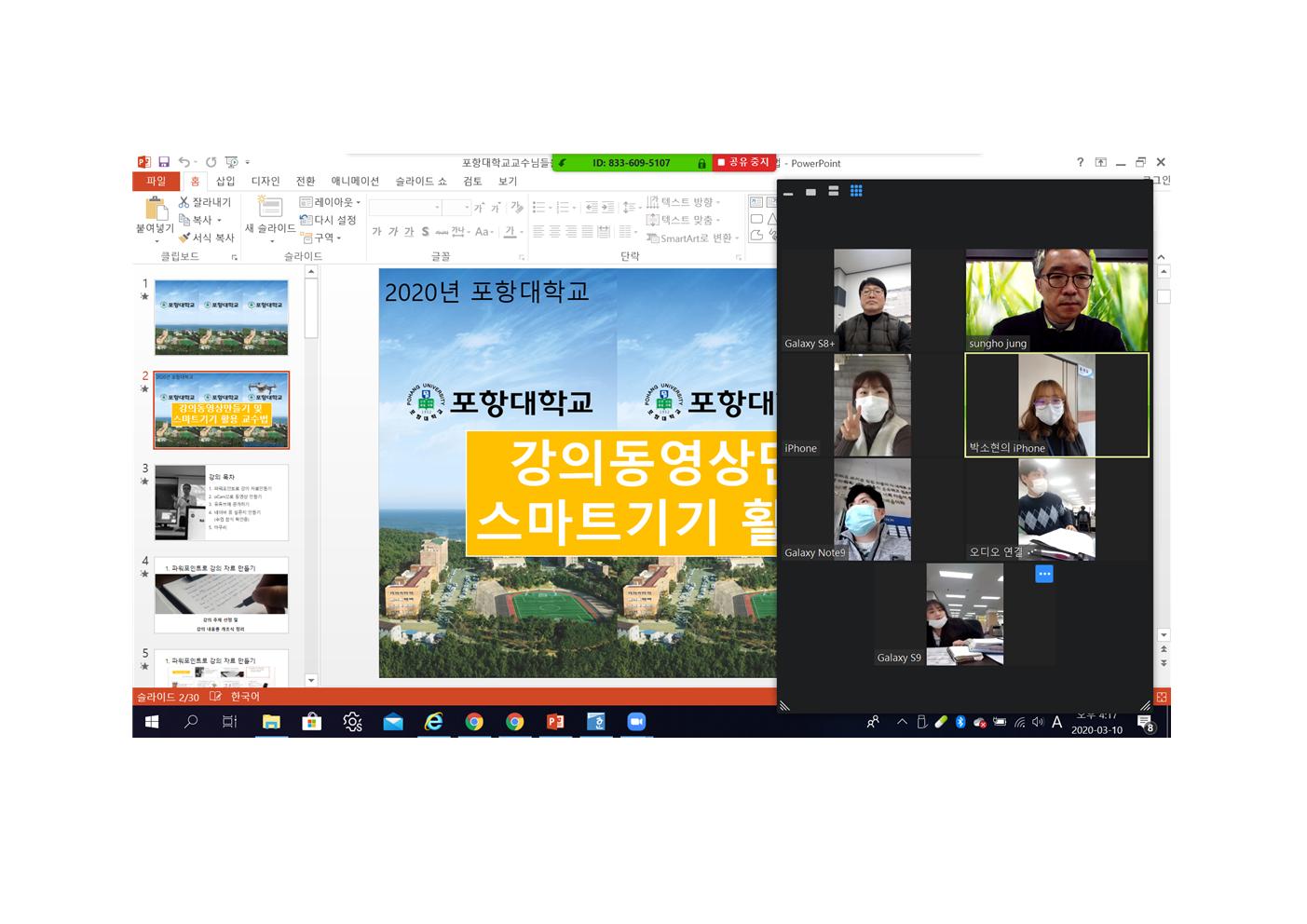
Task: Click the 새 슬라이드 (New Slide) icon
Action: pyautogui.click(x=269, y=207)
